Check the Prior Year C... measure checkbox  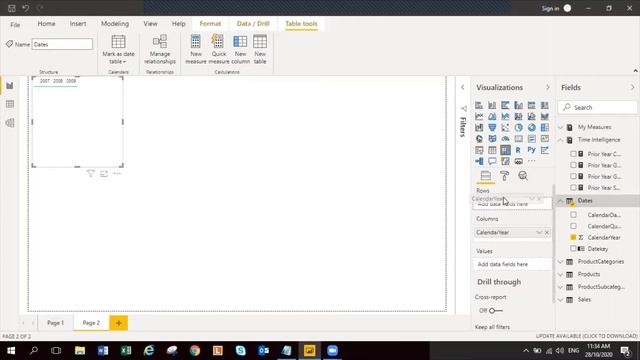pyautogui.click(x=573, y=154)
